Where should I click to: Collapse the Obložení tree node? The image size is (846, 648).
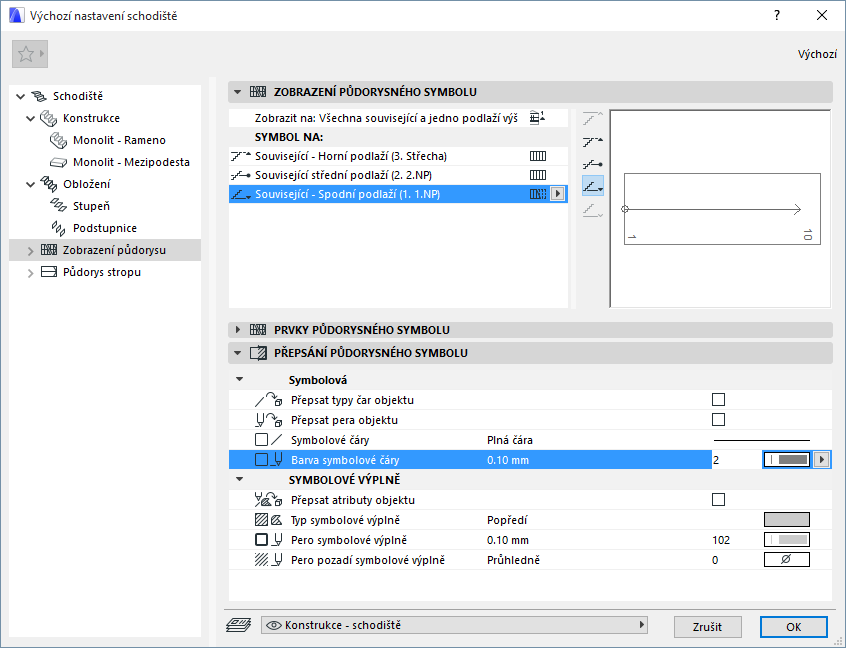pos(30,185)
